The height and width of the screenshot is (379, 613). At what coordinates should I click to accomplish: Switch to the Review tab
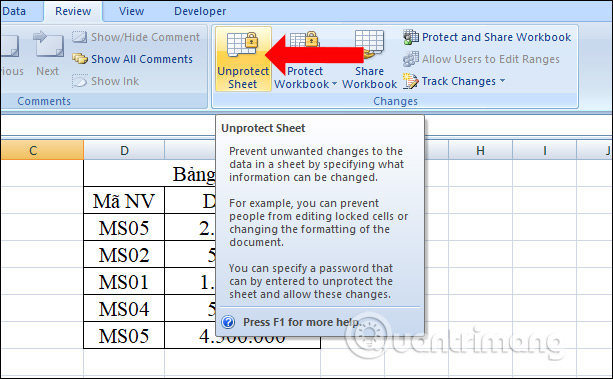[73, 11]
